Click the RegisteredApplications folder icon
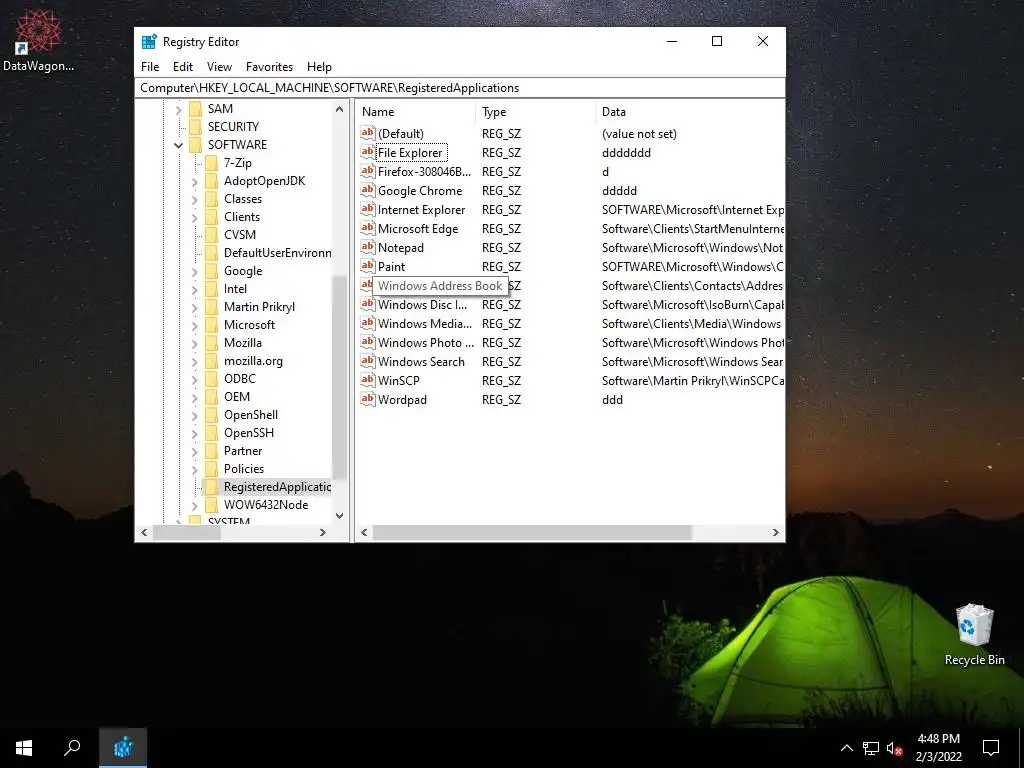This screenshot has width=1024, height=768. pos(211,487)
